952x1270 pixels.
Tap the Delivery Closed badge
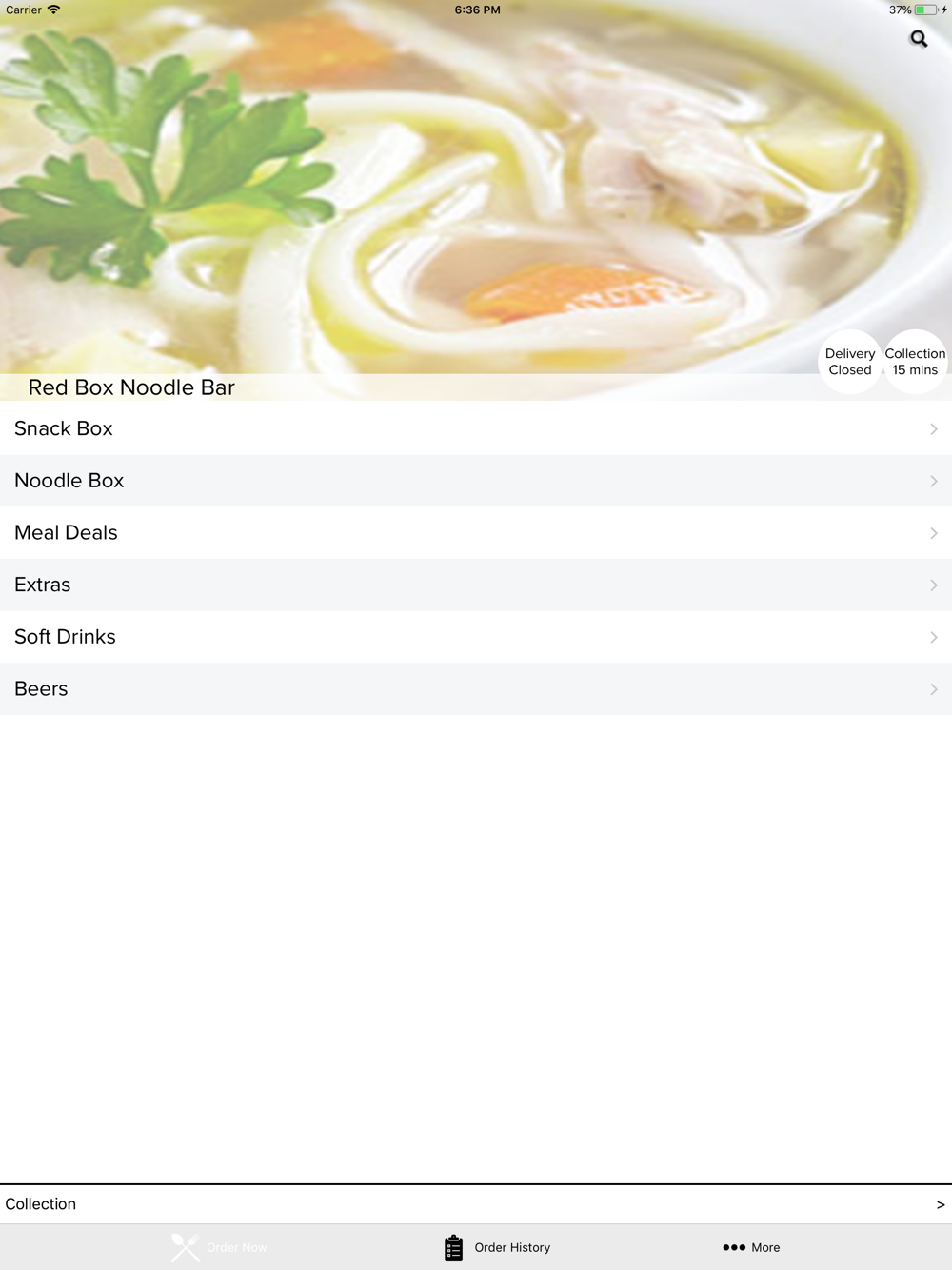tap(850, 362)
